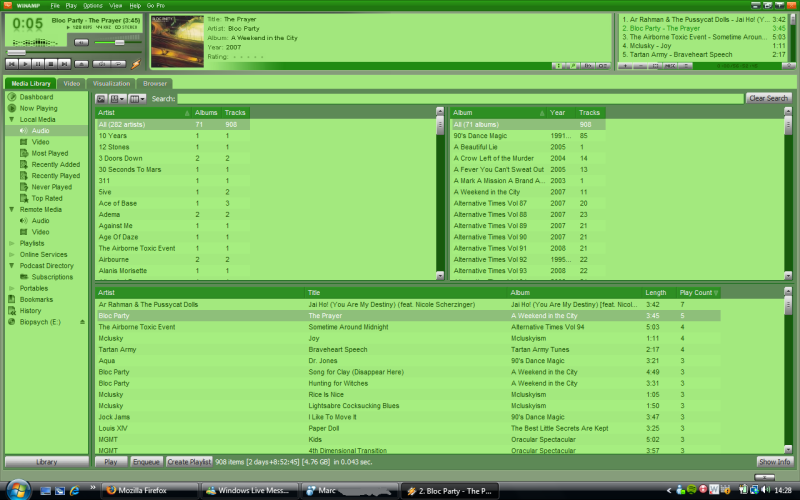Image resolution: width=800 pixels, height=500 pixels.
Task: Open the Play menu
Action: [71, 6]
